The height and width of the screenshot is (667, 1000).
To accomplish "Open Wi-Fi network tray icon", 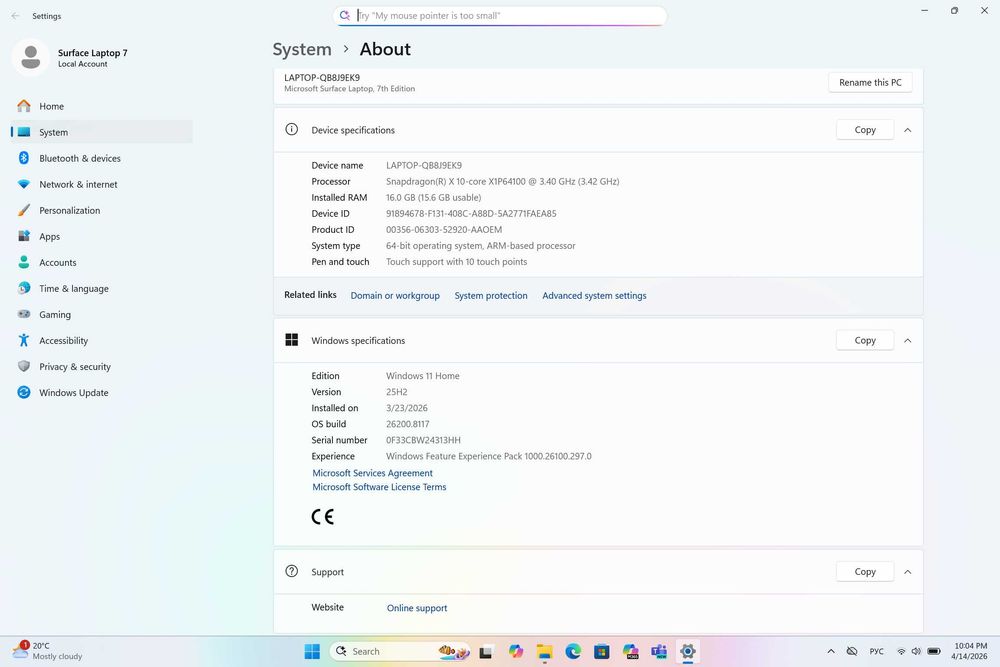I will click(901, 651).
